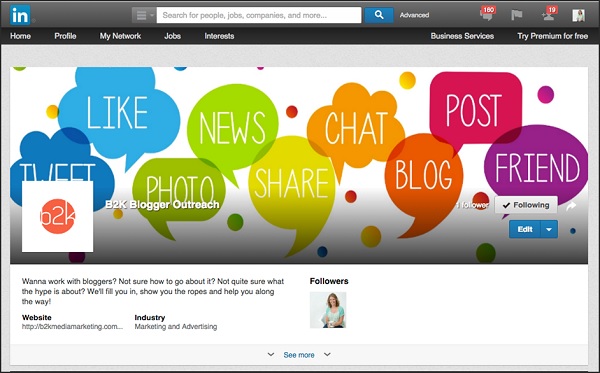600x373 pixels.
Task: Click the LinkedIn logo icon
Action: (20, 15)
